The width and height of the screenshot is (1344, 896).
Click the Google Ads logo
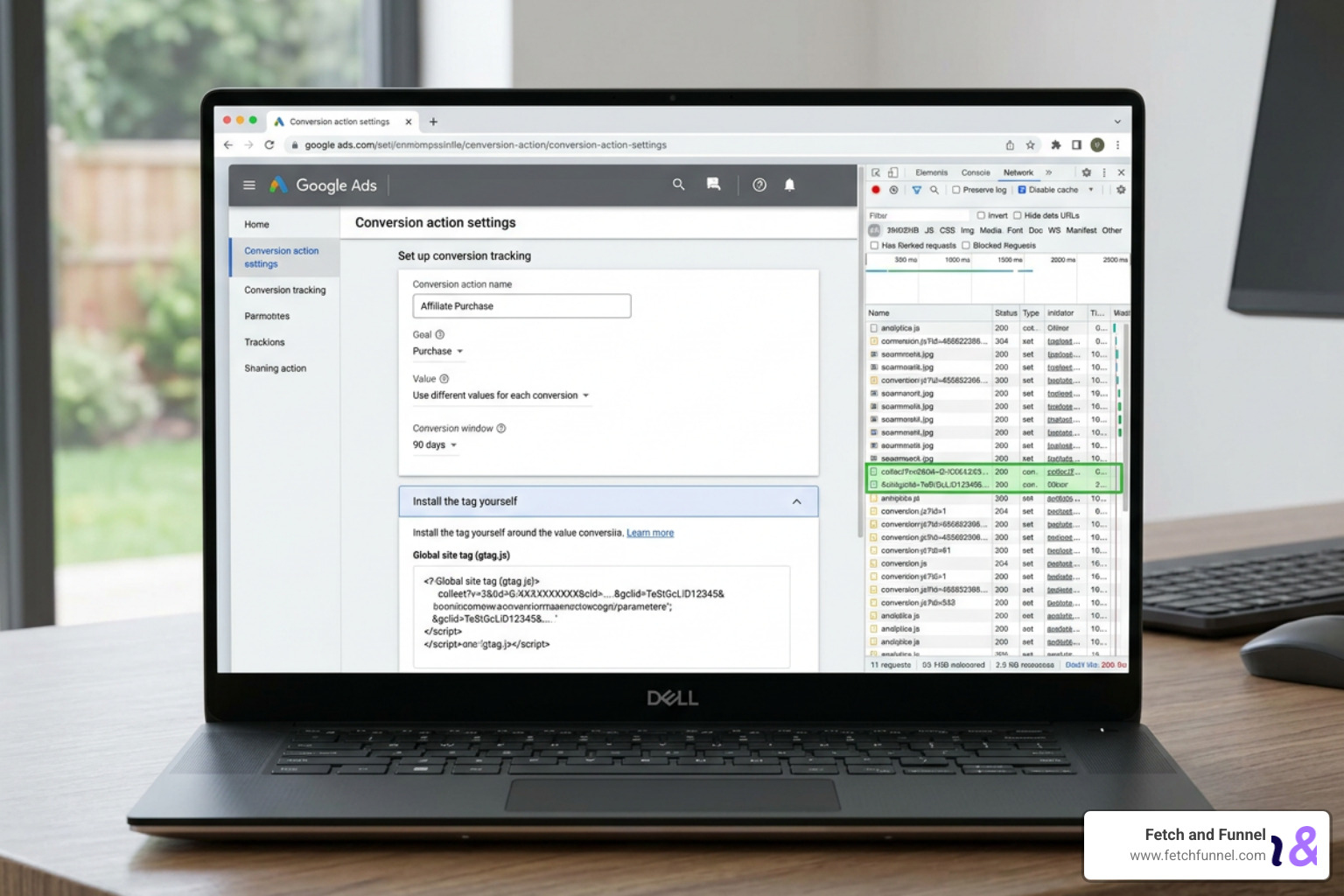323,185
